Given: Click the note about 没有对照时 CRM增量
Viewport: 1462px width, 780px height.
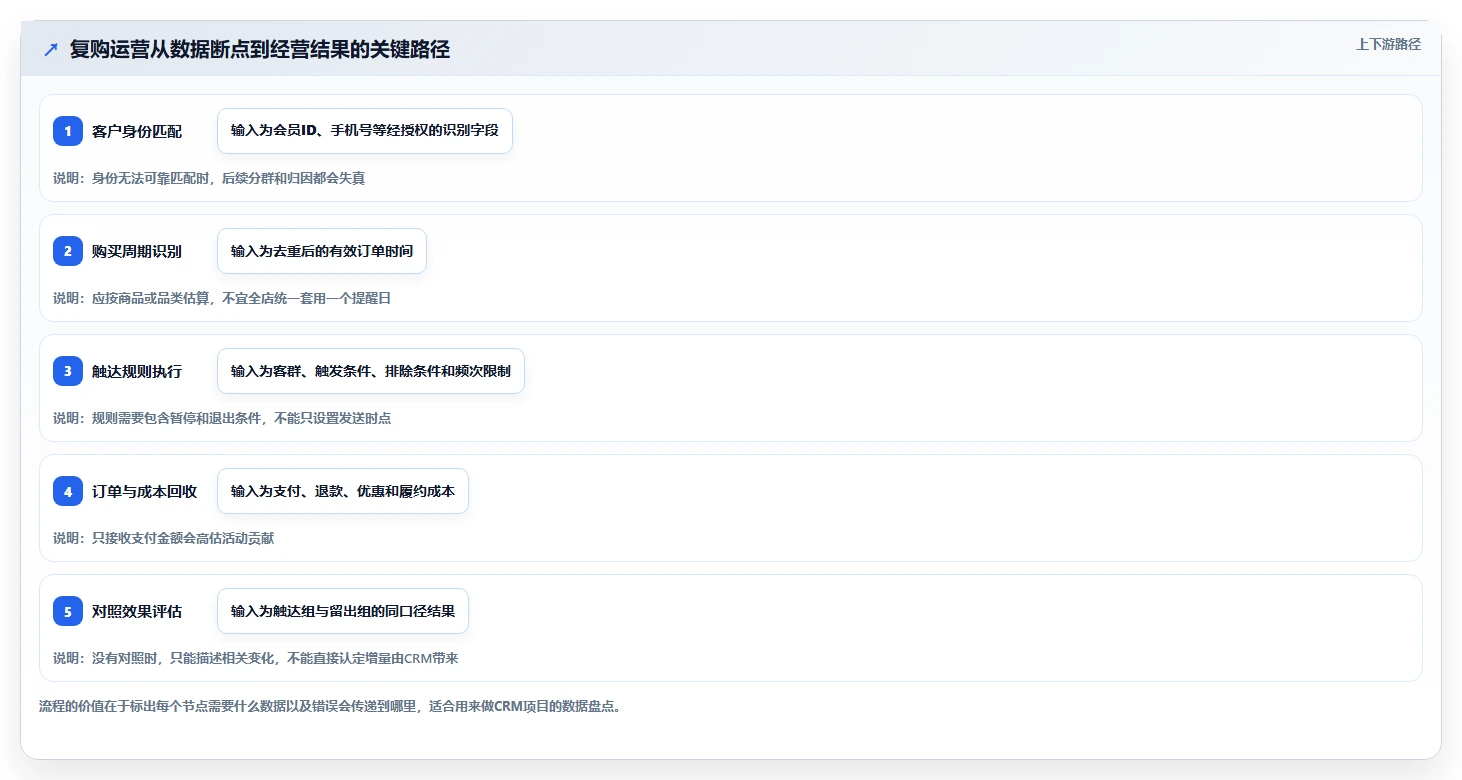Looking at the screenshot, I should tap(256, 658).
